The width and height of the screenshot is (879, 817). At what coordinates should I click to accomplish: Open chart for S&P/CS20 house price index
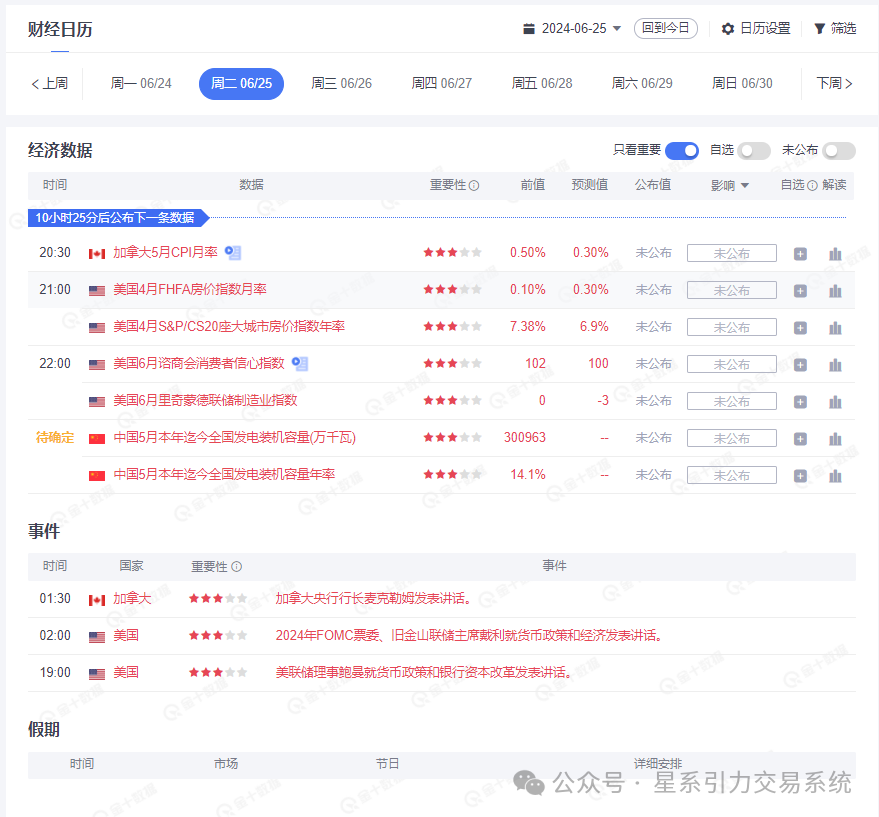pyautogui.click(x=835, y=327)
